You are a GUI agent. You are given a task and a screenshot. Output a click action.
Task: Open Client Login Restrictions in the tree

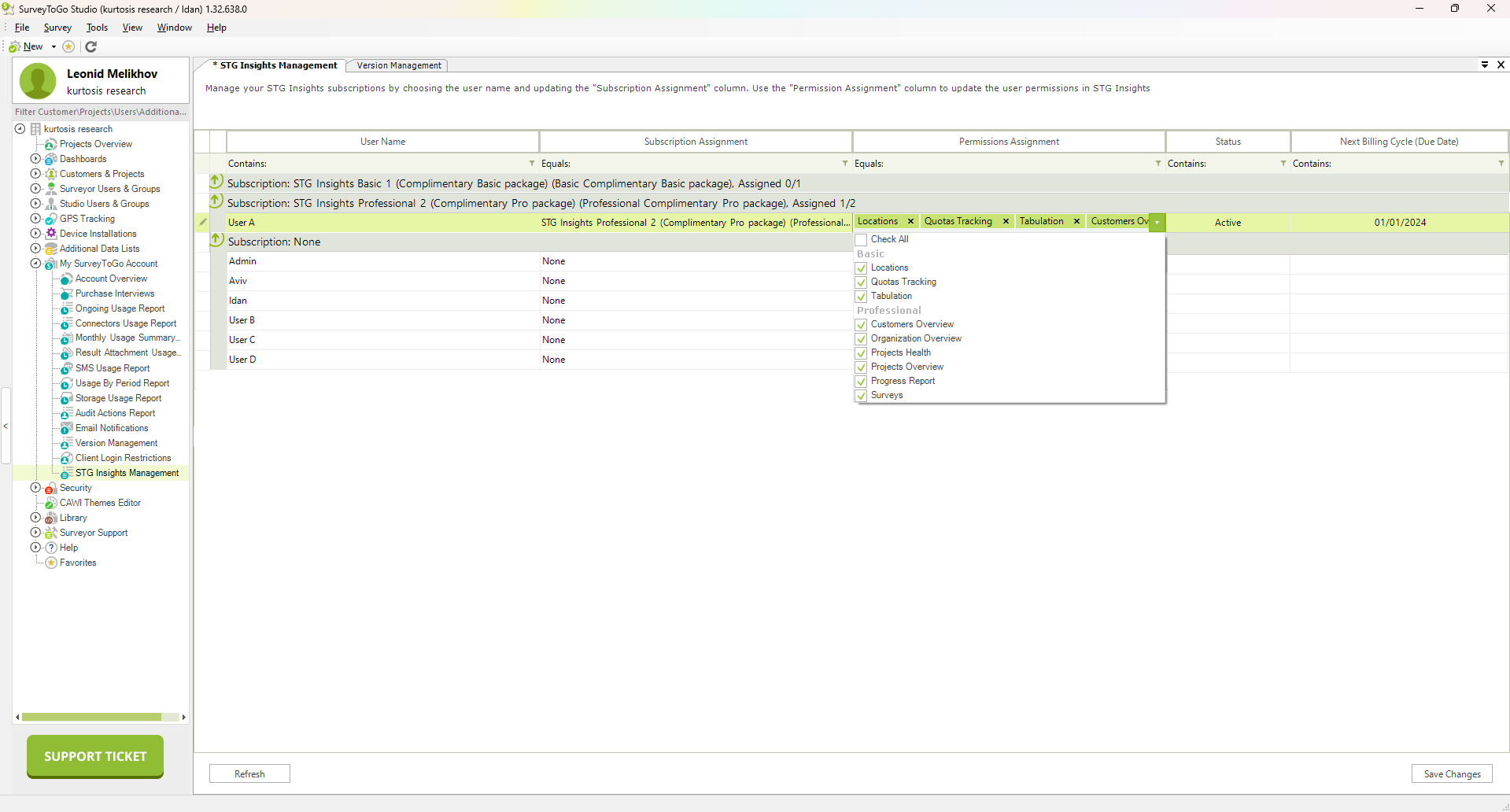tap(123, 458)
